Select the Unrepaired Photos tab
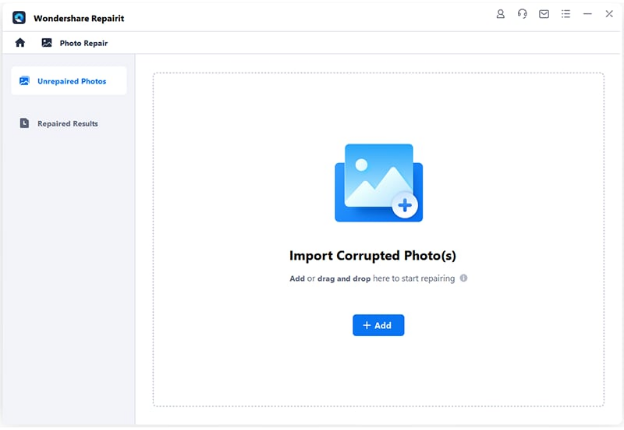 pos(70,81)
